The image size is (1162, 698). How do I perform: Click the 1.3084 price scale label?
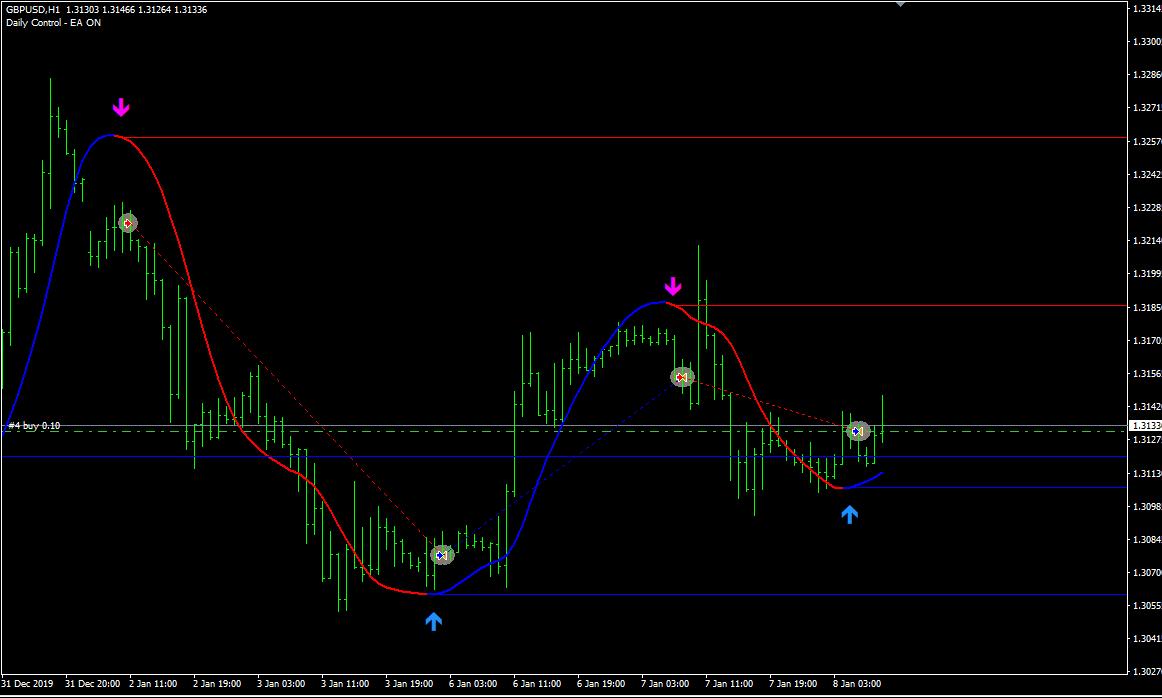pyautogui.click(x=1146, y=539)
